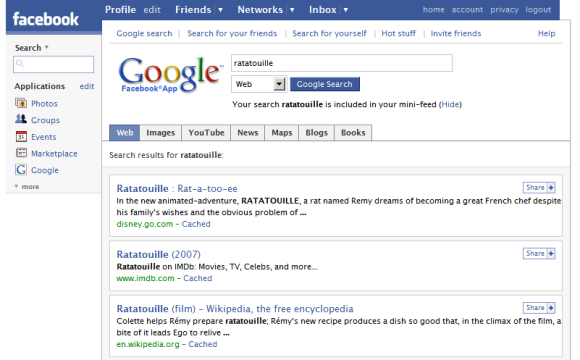Screen dimensions: 580x360
Task: Open Cached link for www.imdb.com
Action: click(198, 279)
